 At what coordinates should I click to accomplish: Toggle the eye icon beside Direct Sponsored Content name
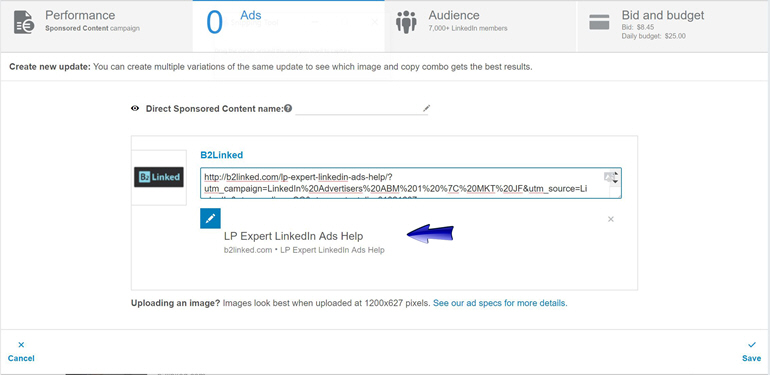(x=135, y=108)
